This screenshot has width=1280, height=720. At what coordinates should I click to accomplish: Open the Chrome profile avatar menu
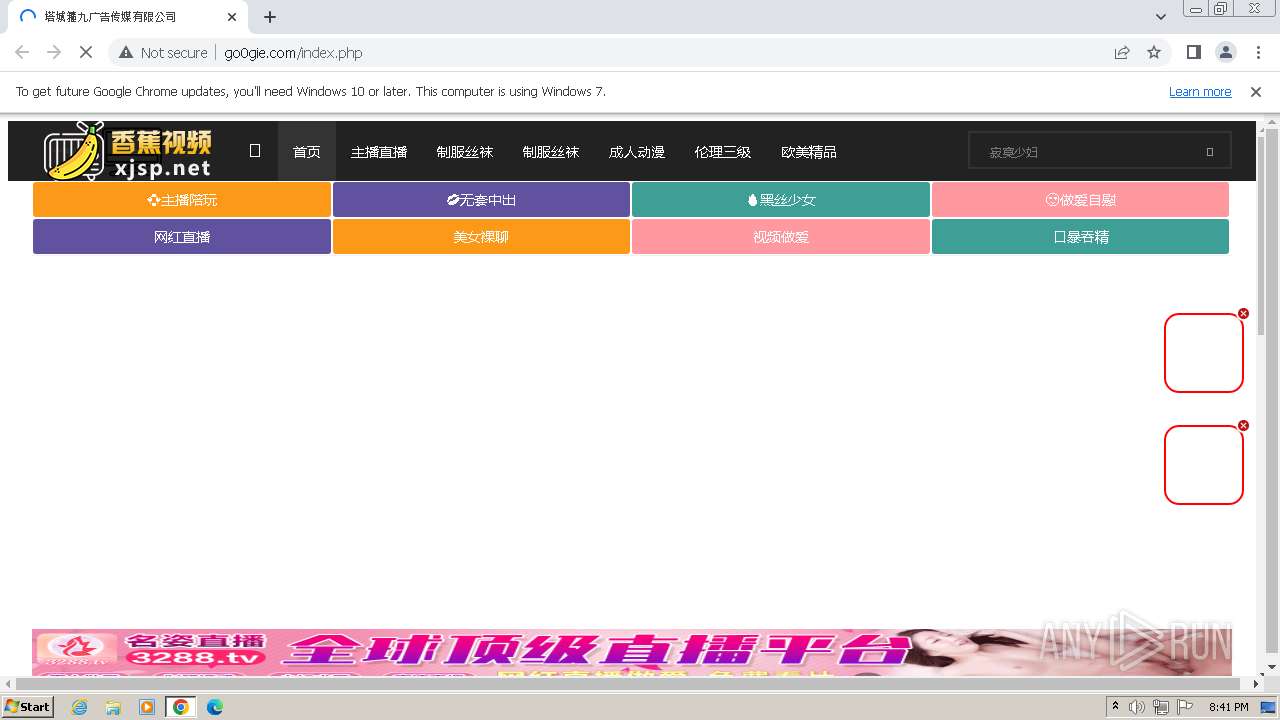coord(1225,52)
